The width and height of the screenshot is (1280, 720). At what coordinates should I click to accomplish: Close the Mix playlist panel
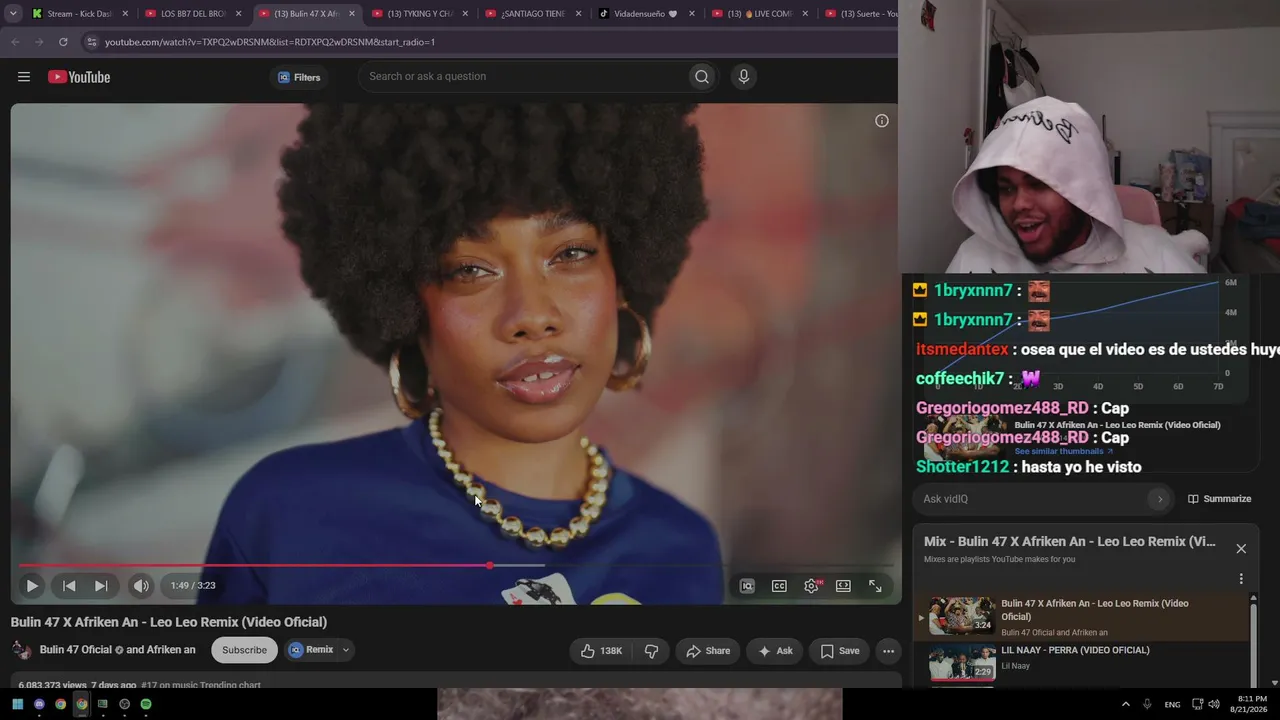[1241, 549]
